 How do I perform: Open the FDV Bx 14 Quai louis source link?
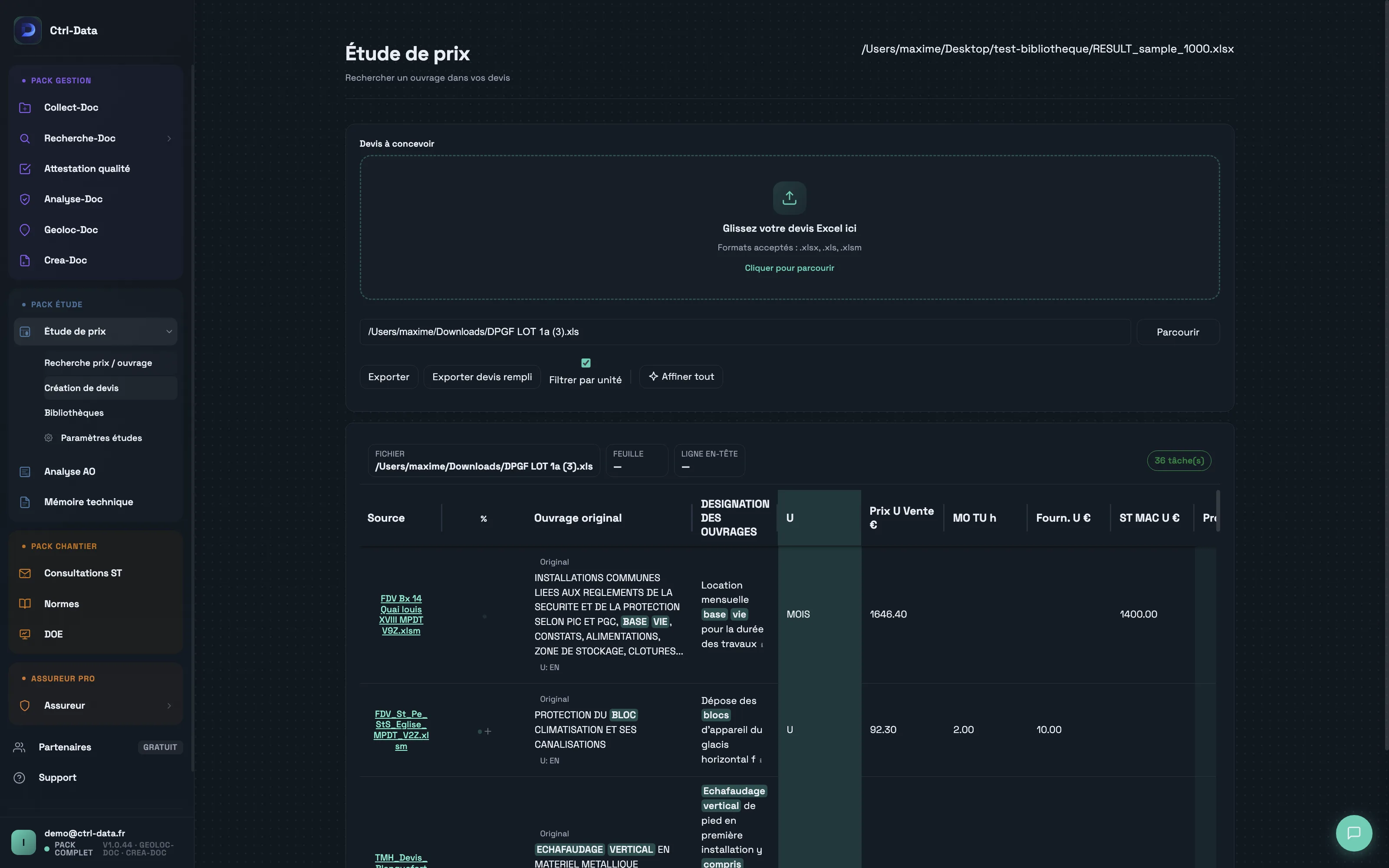point(401,615)
